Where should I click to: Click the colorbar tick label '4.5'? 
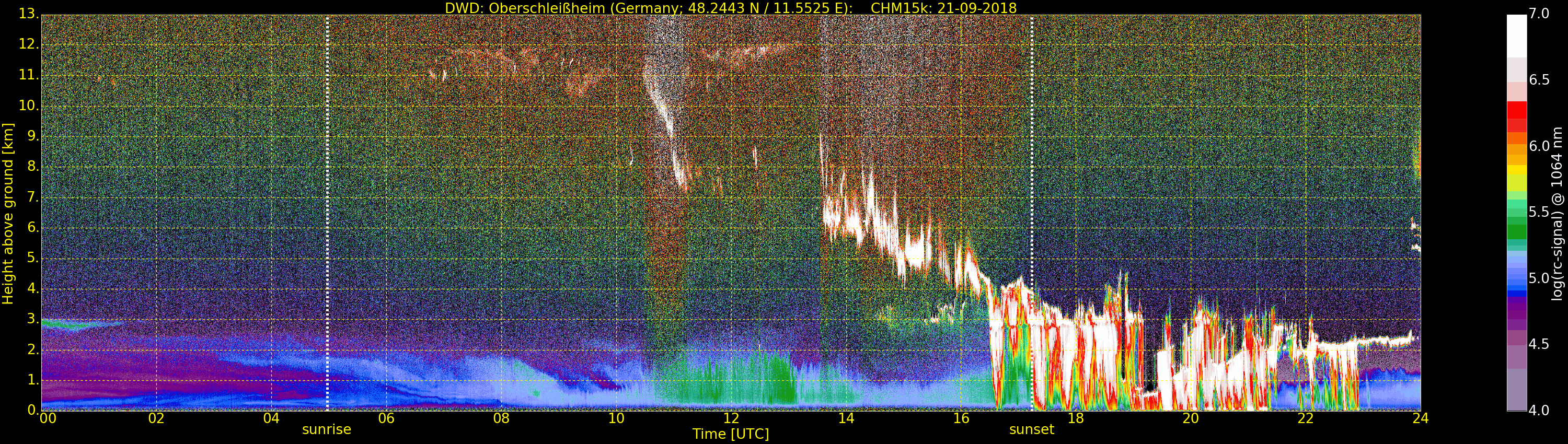(x=1539, y=344)
